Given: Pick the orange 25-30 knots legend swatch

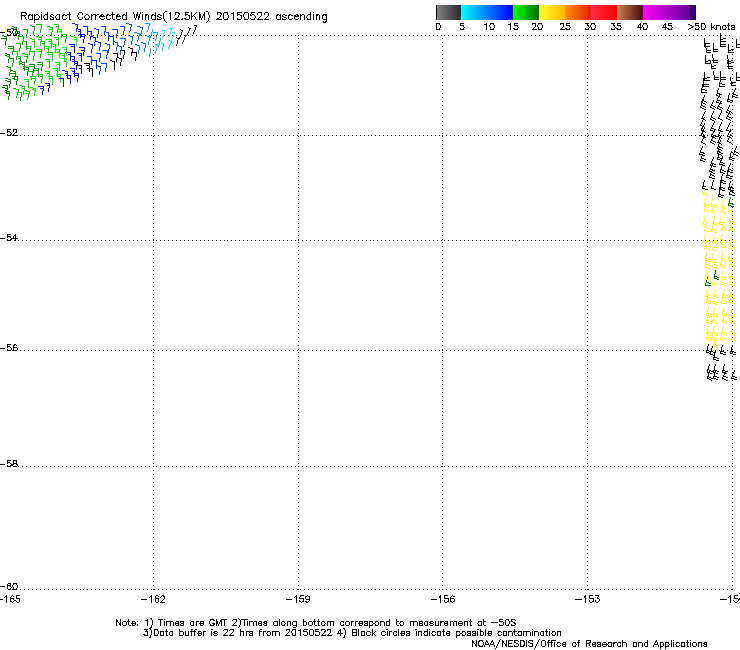Looking at the screenshot, I should 578,12.
